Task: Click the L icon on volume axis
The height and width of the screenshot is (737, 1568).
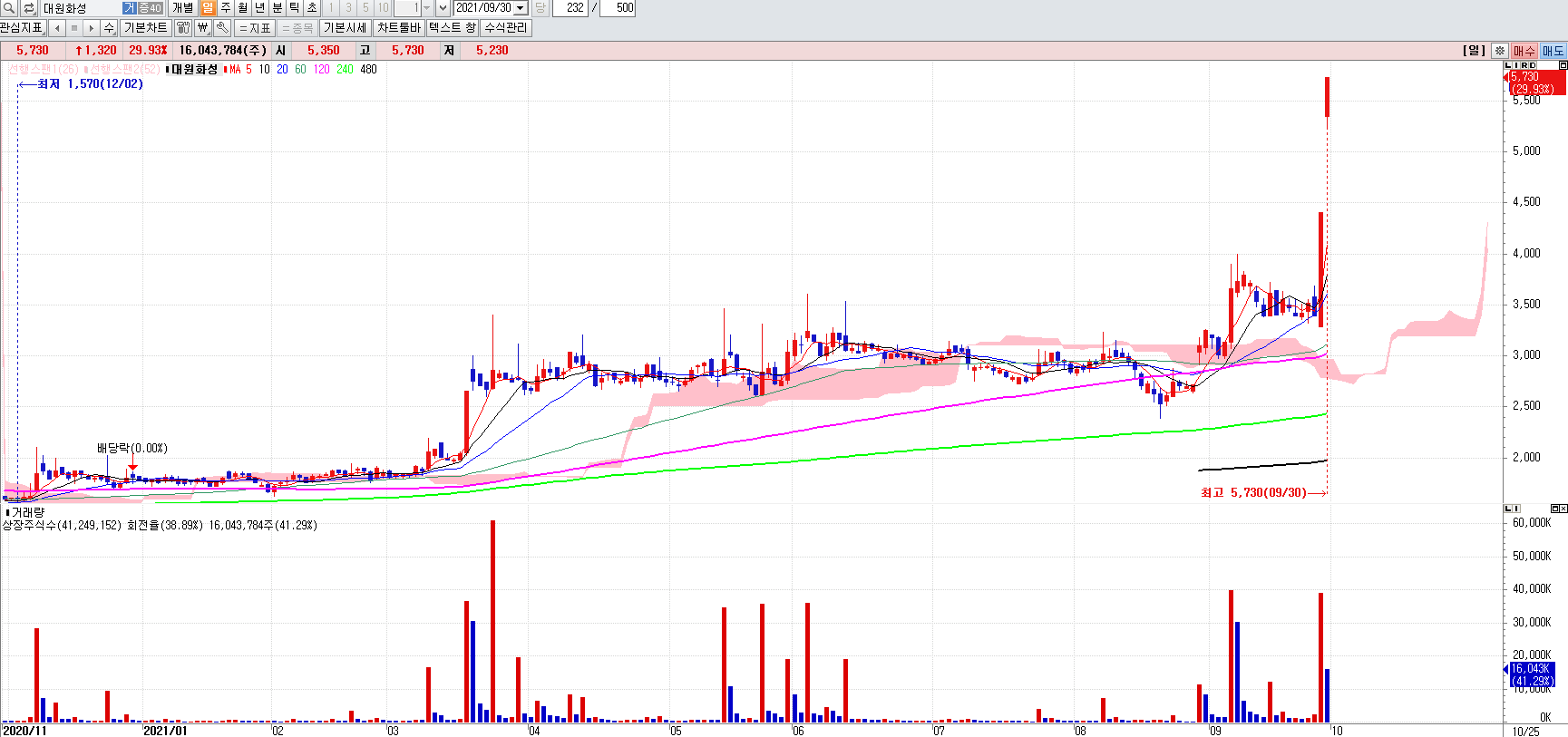Action: [x=1508, y=509]
